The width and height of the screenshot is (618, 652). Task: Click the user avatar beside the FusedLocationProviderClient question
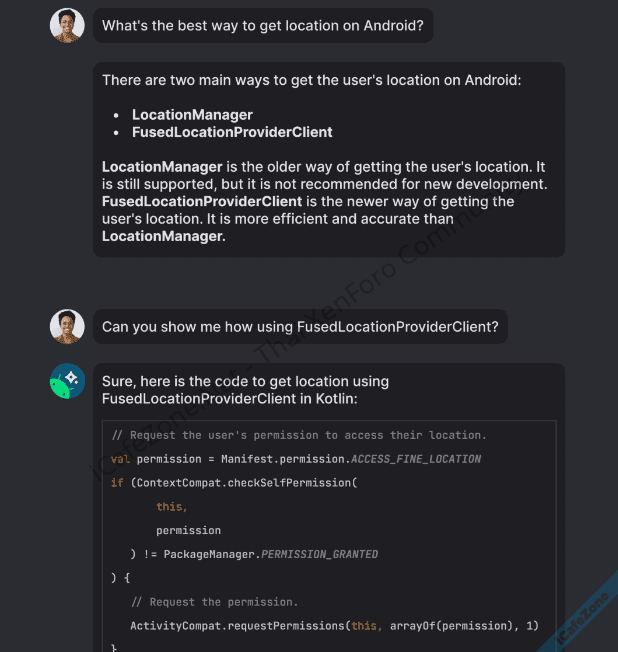point(67,326)
